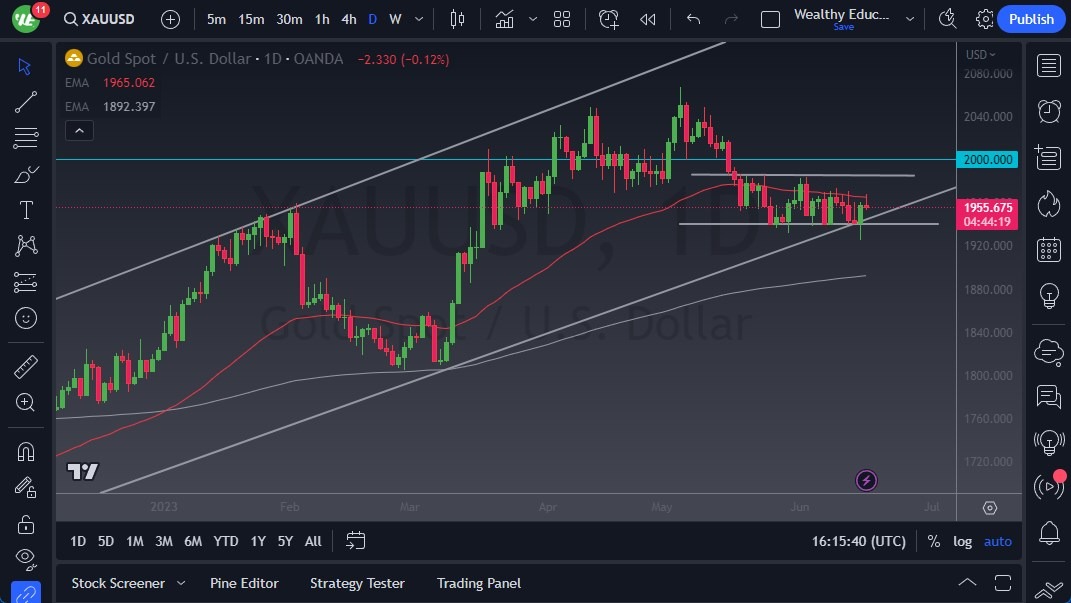Select the trend line drawing tool
This screenshot has width=1071, height=603.
[x=25, y=102]
